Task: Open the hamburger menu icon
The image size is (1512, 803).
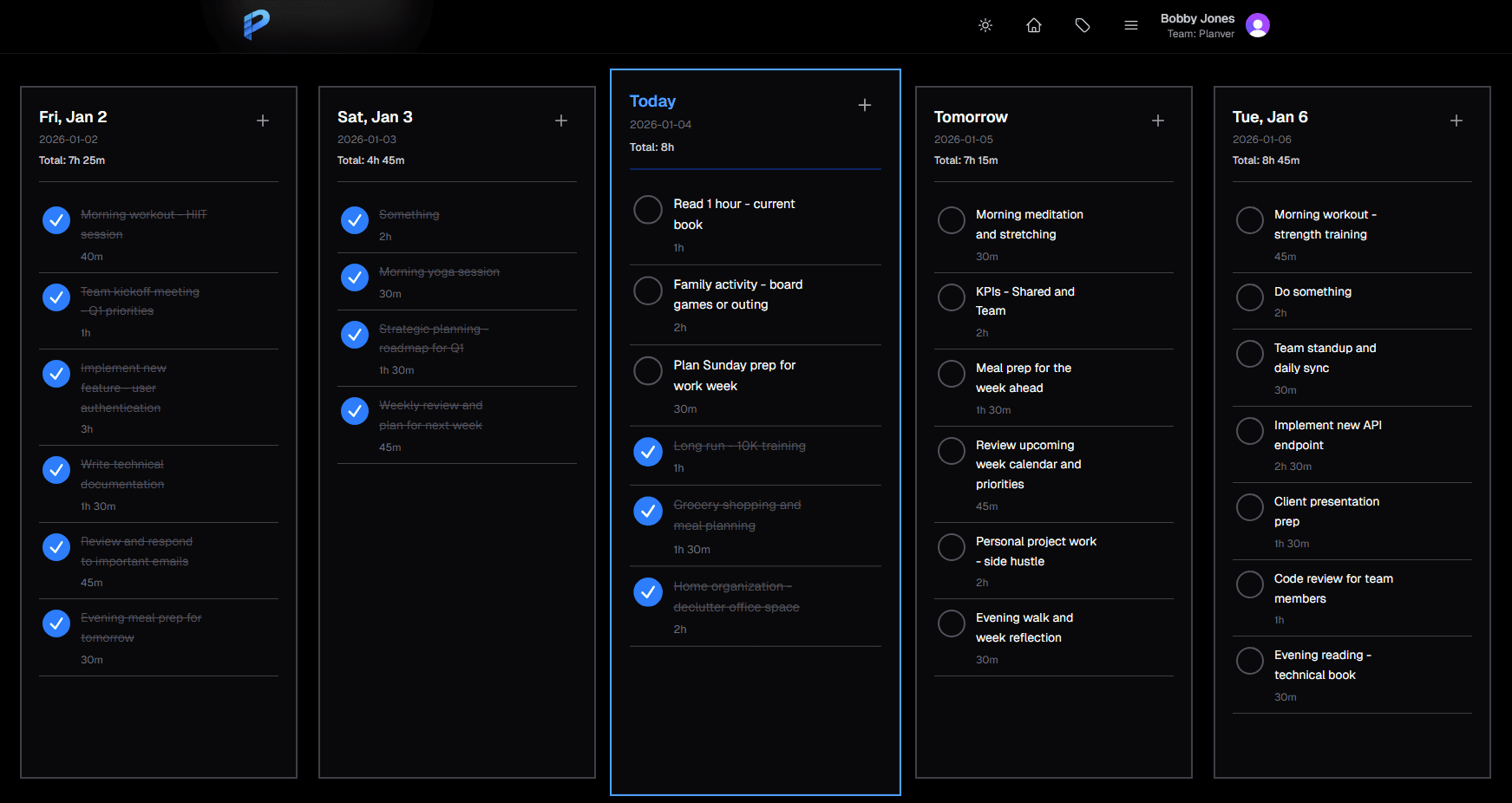Action: (1131, 25)
